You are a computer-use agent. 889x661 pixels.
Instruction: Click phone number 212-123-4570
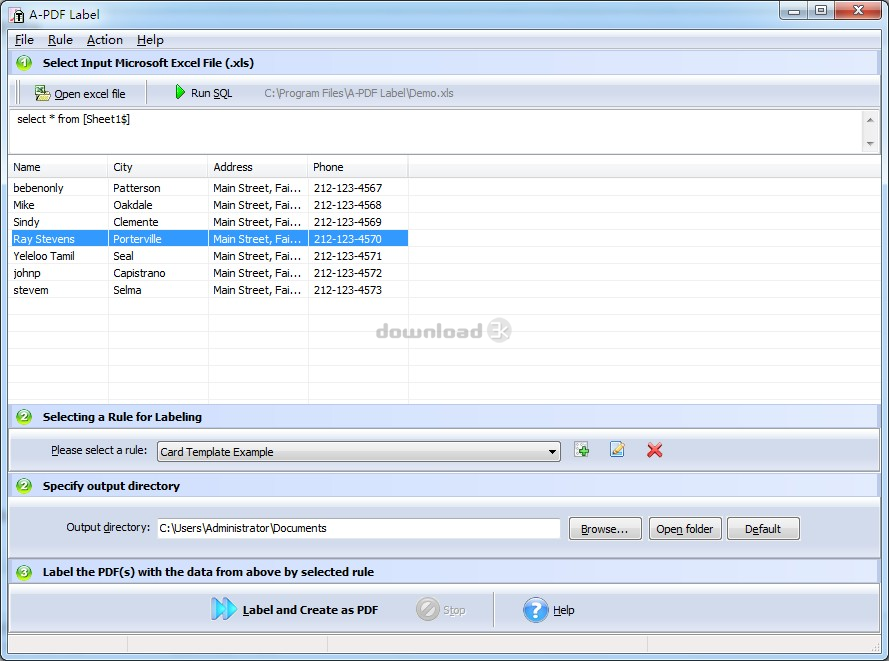(x=348, y=239)
